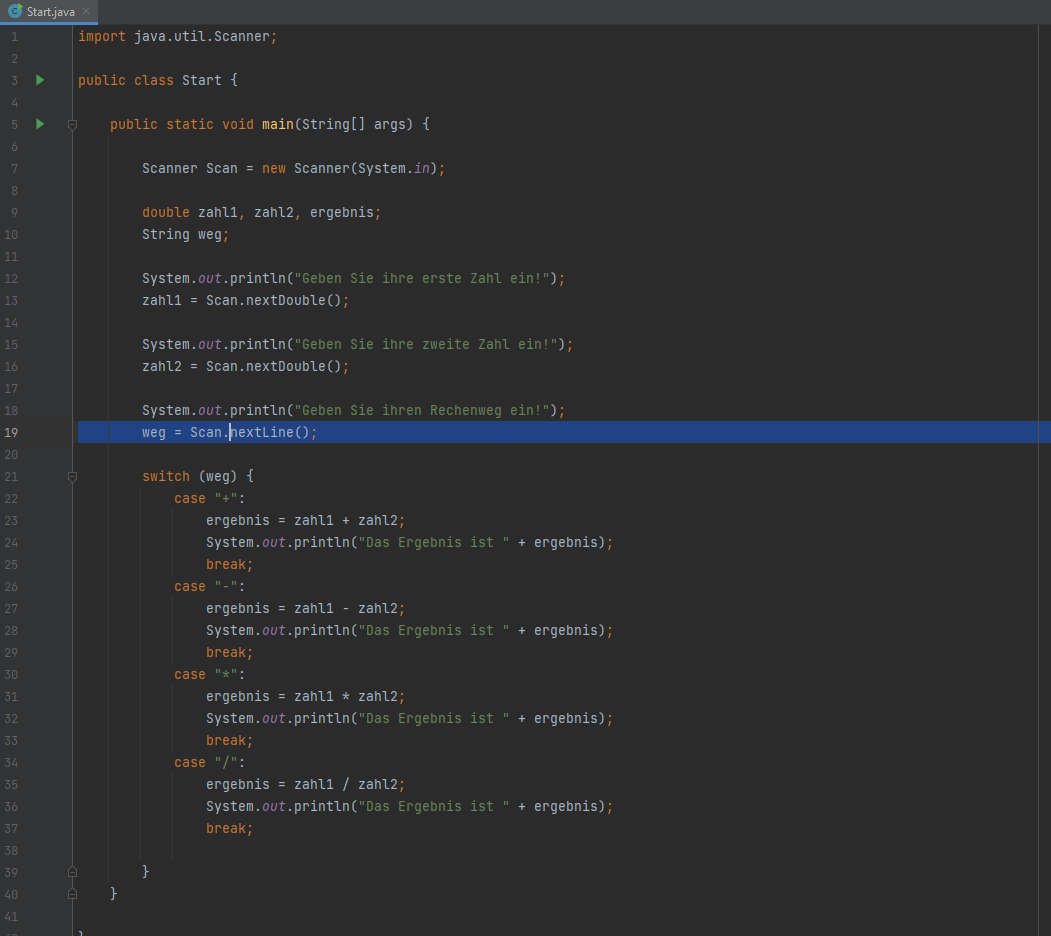
Task: Click the ergebnis variable in double declaration
Action: pos(344,212)
